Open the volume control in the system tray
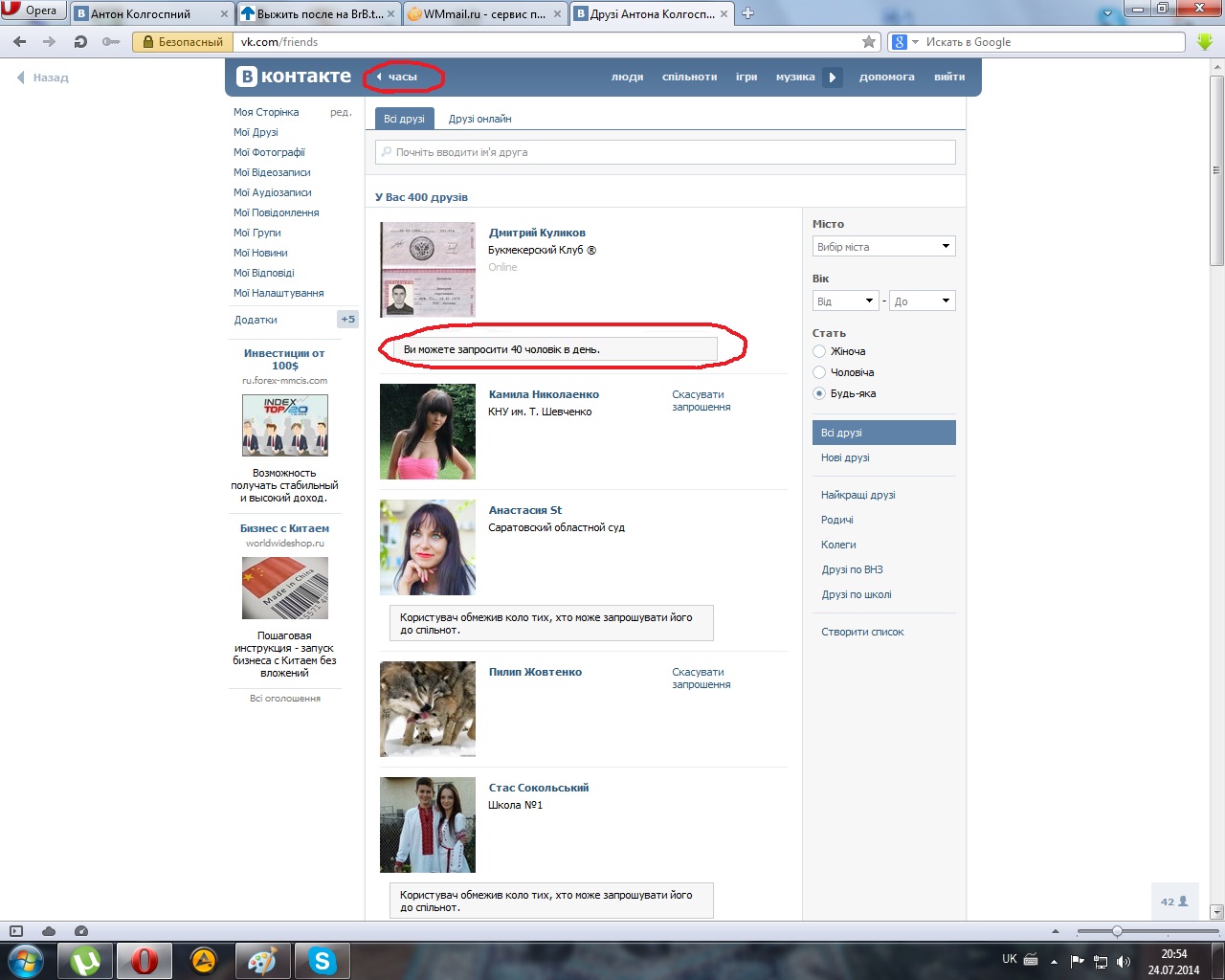1225x980 pixels. point(1124,961)
